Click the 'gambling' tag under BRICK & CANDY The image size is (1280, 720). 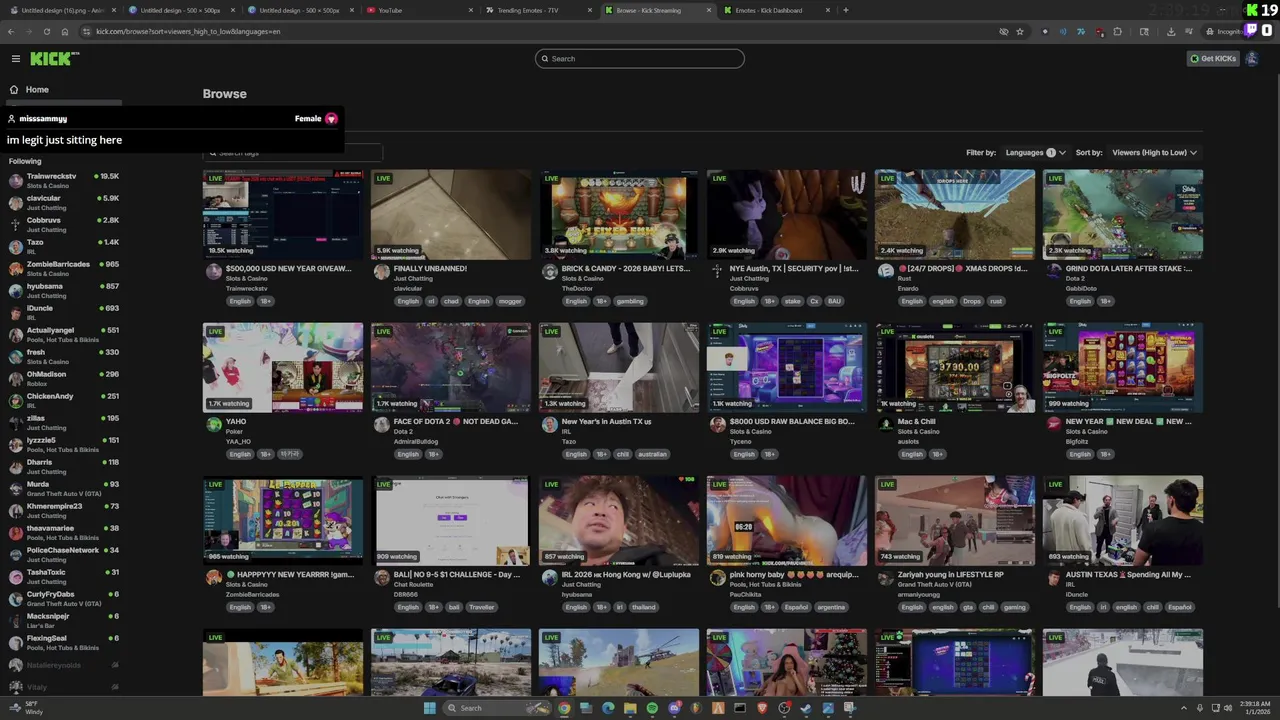coord(630,301)
